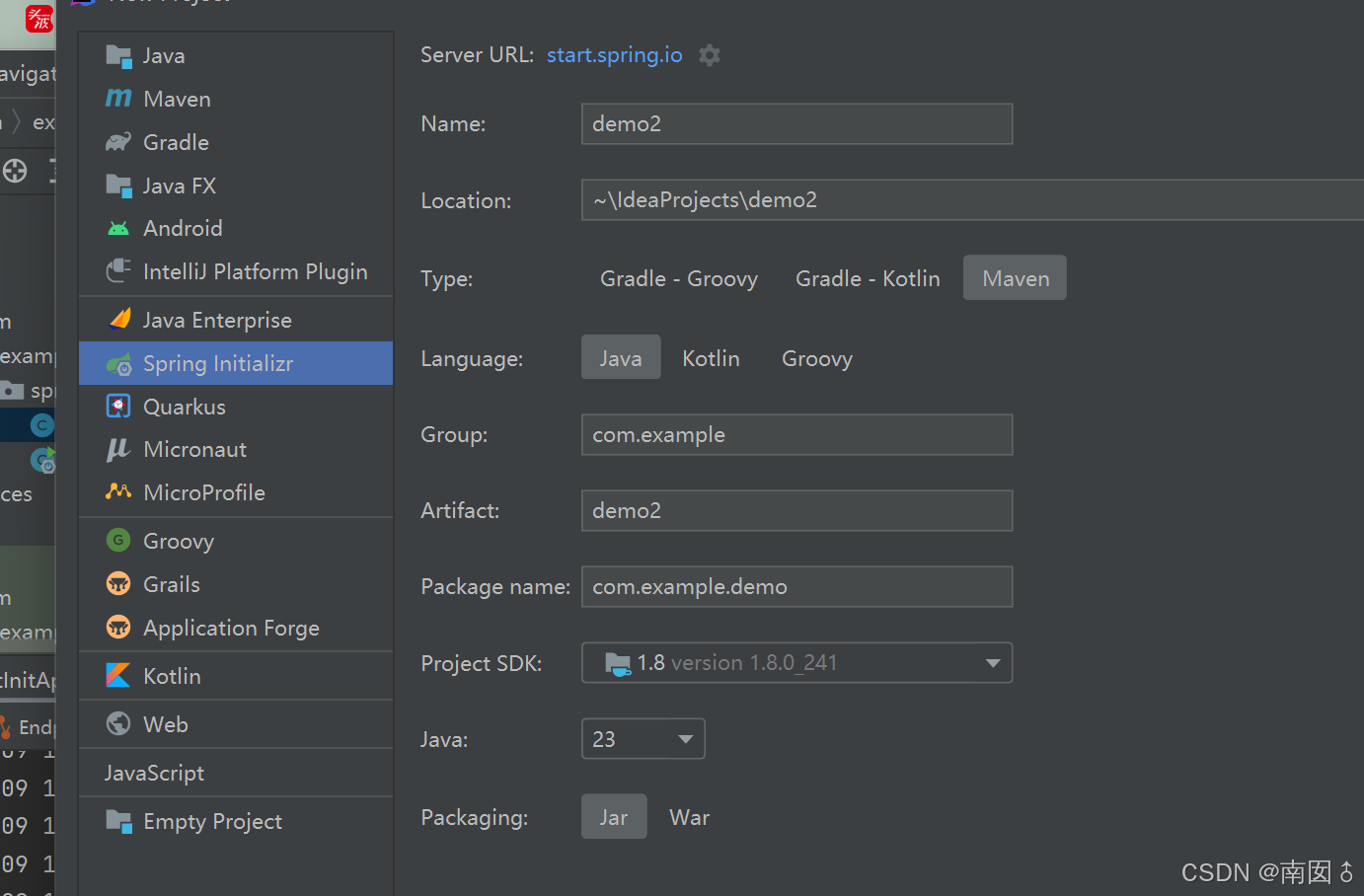Open the MicroProfile generator

pos(204,492)
